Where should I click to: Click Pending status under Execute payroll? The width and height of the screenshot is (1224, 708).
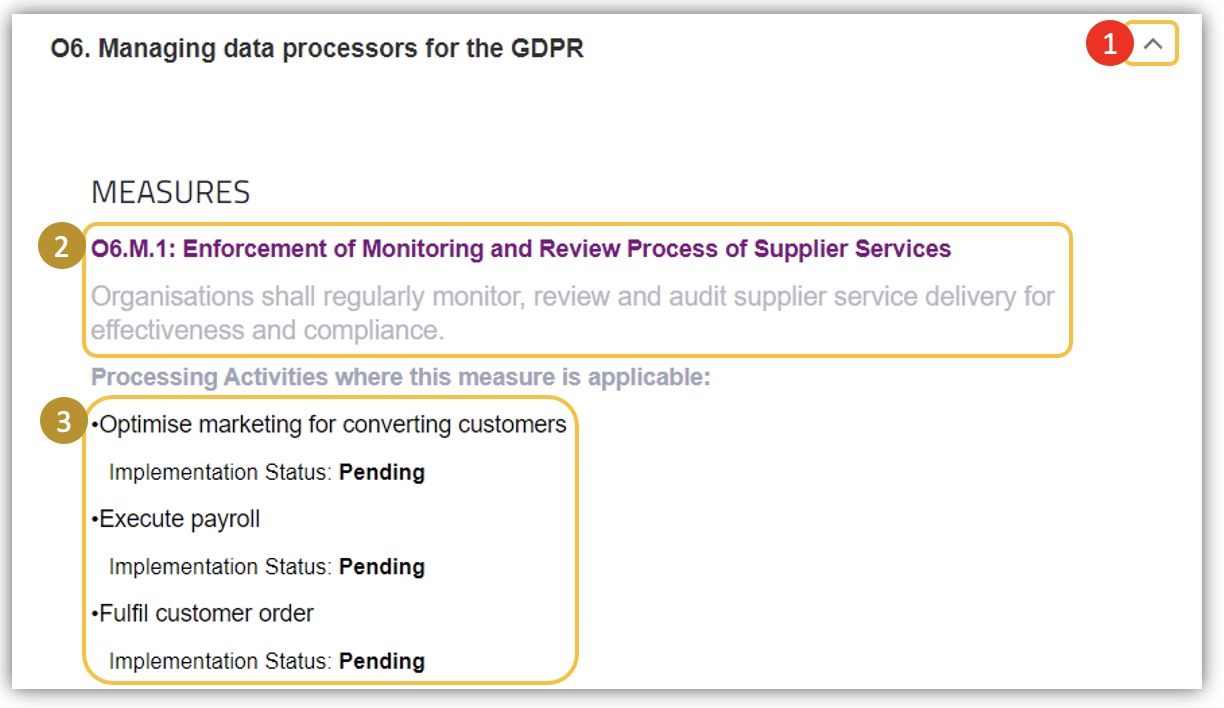(382, 567)
